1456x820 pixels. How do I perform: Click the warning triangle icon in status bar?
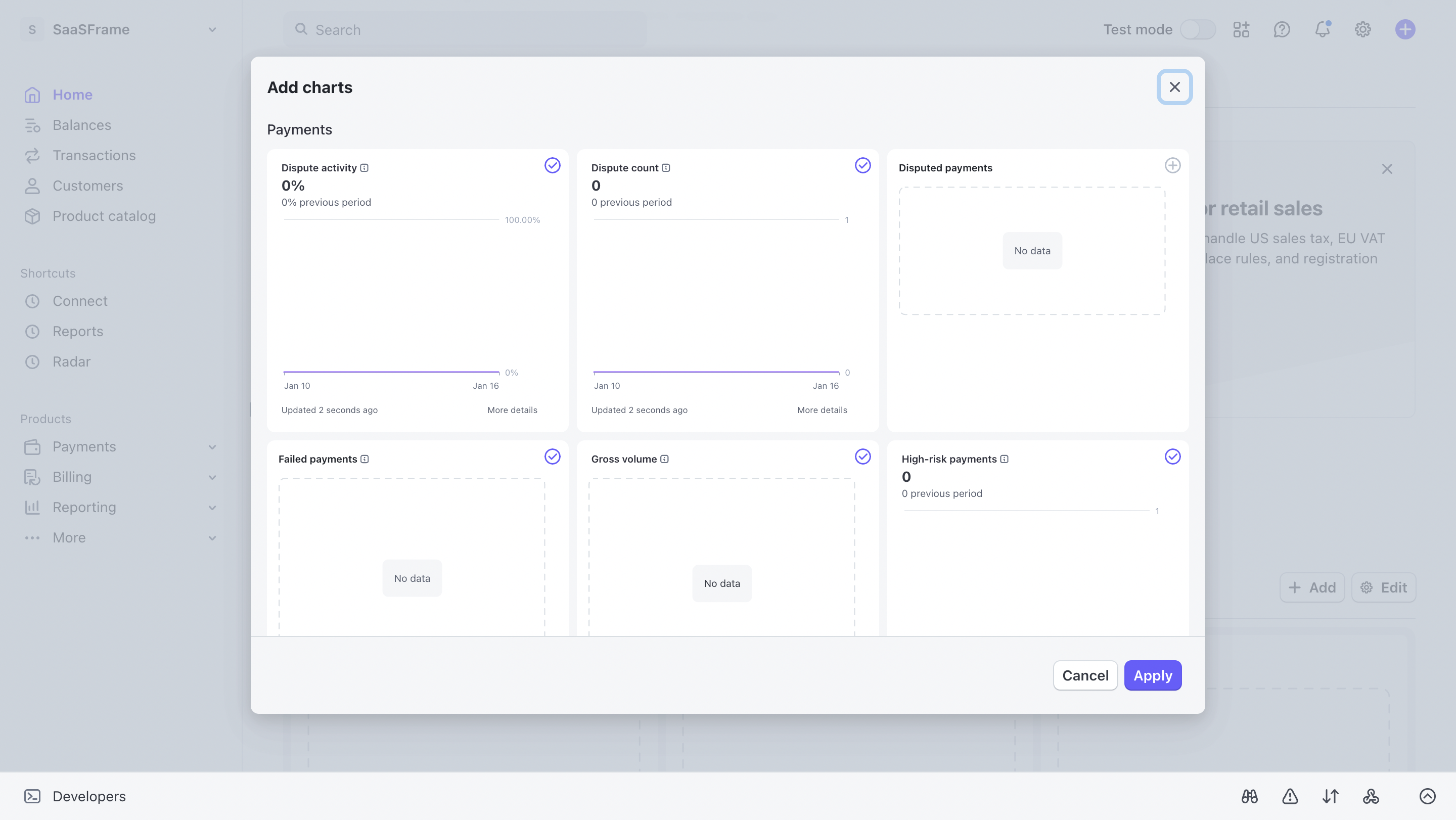pyautogui.click(x=1290, y=796)
